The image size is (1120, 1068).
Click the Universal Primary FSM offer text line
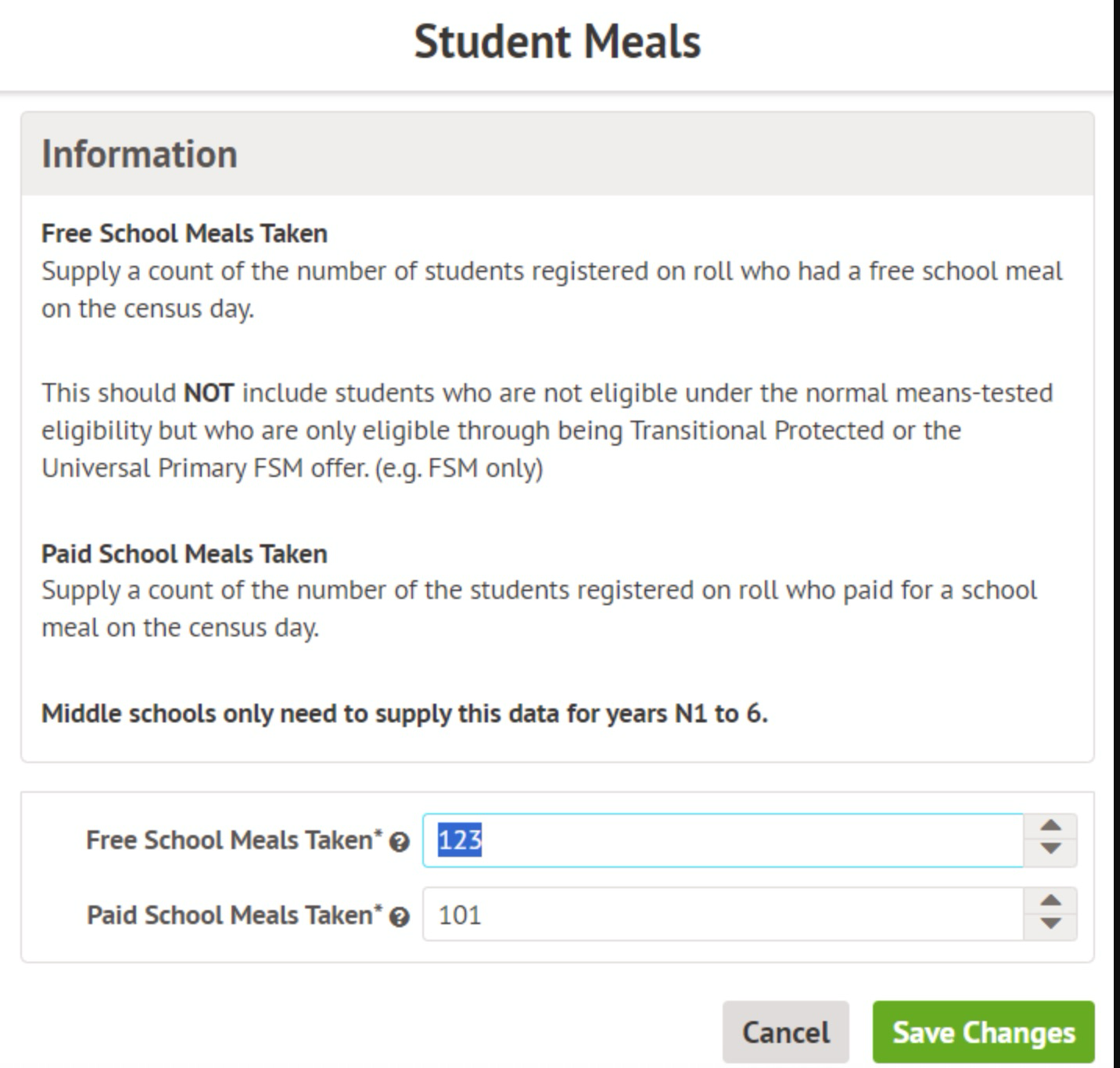click(292, 468)
